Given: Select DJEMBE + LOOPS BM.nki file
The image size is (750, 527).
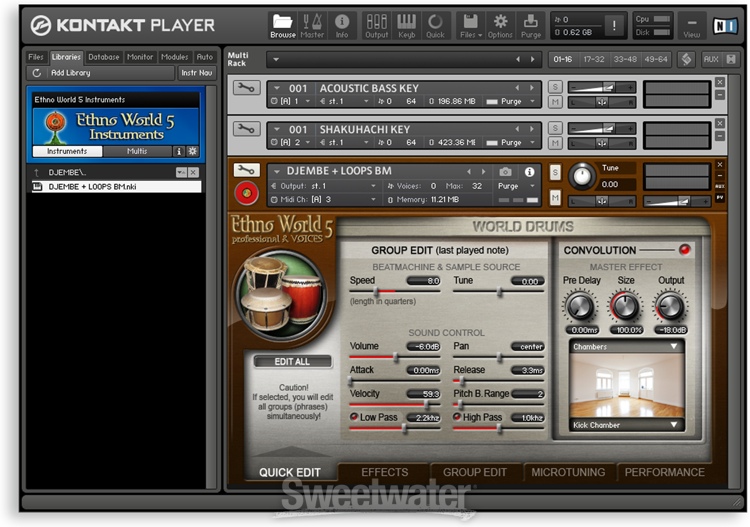Looking at the screenshot, I should [x=117, y=187].
